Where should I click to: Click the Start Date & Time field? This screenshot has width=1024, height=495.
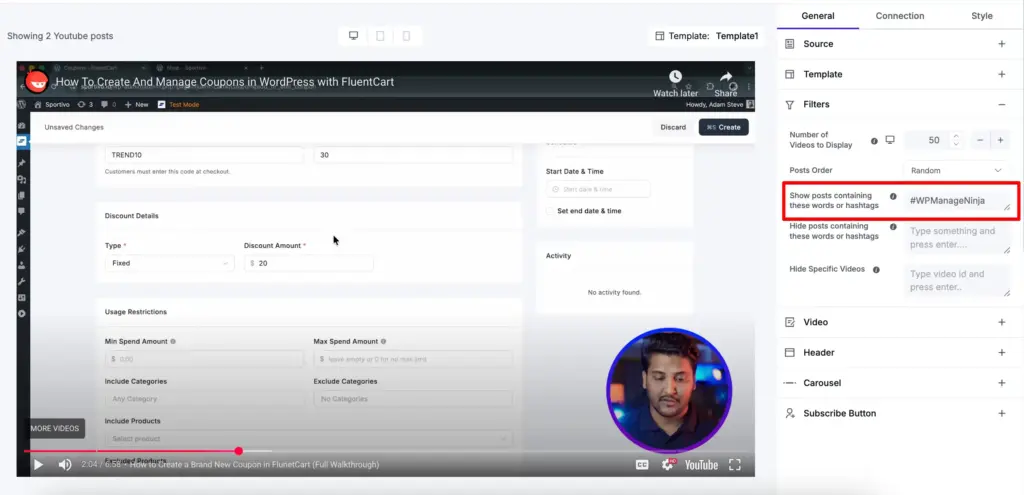pyautogui.click(x=598, y=189)
